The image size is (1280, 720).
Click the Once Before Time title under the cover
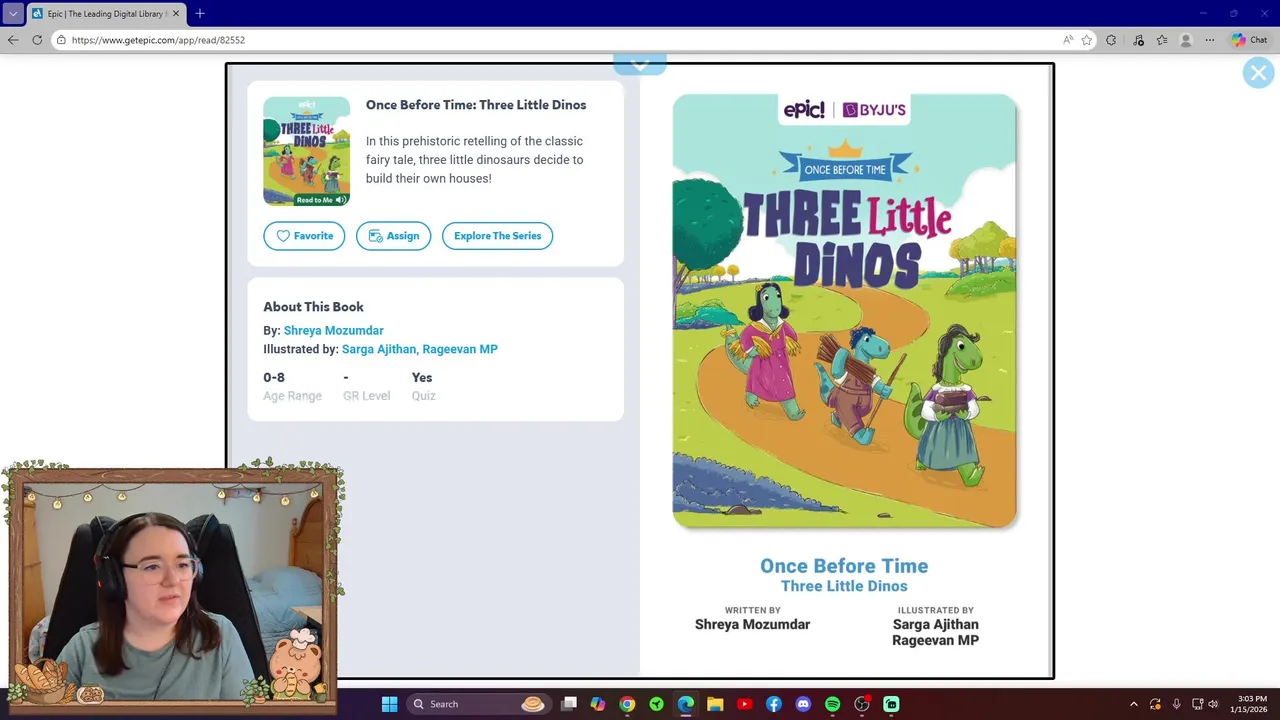point(844,566)
